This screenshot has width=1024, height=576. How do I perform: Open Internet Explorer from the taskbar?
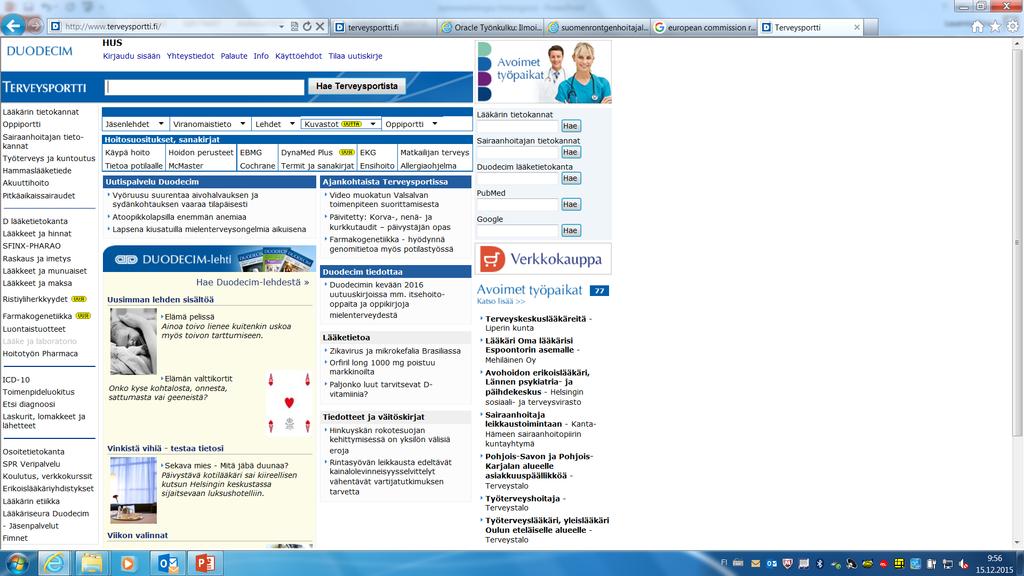[x=54, y=563]
